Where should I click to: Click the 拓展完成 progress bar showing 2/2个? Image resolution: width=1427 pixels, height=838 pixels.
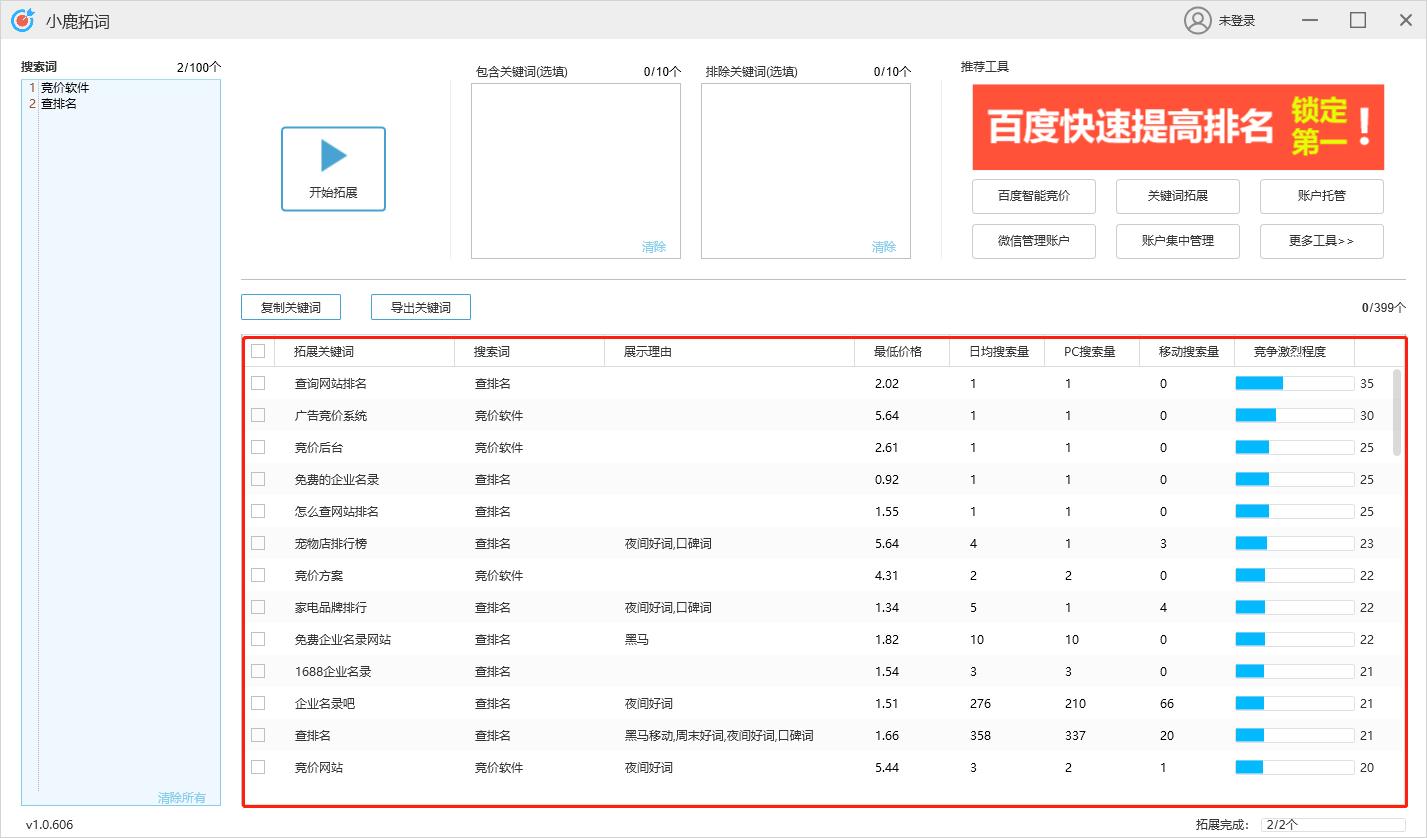click(1333, 825)
